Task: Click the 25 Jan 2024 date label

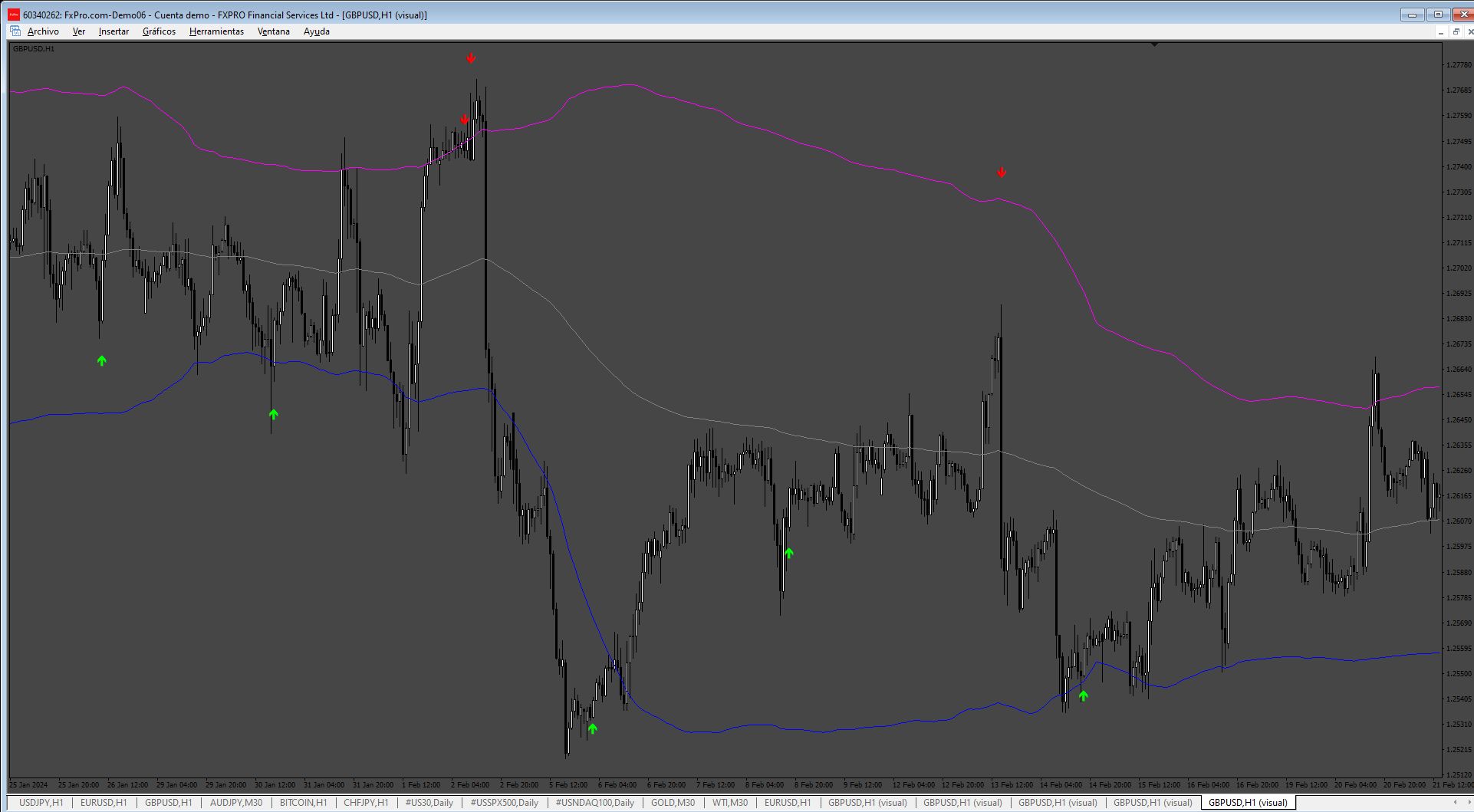Action: click(x=28, y=785)
